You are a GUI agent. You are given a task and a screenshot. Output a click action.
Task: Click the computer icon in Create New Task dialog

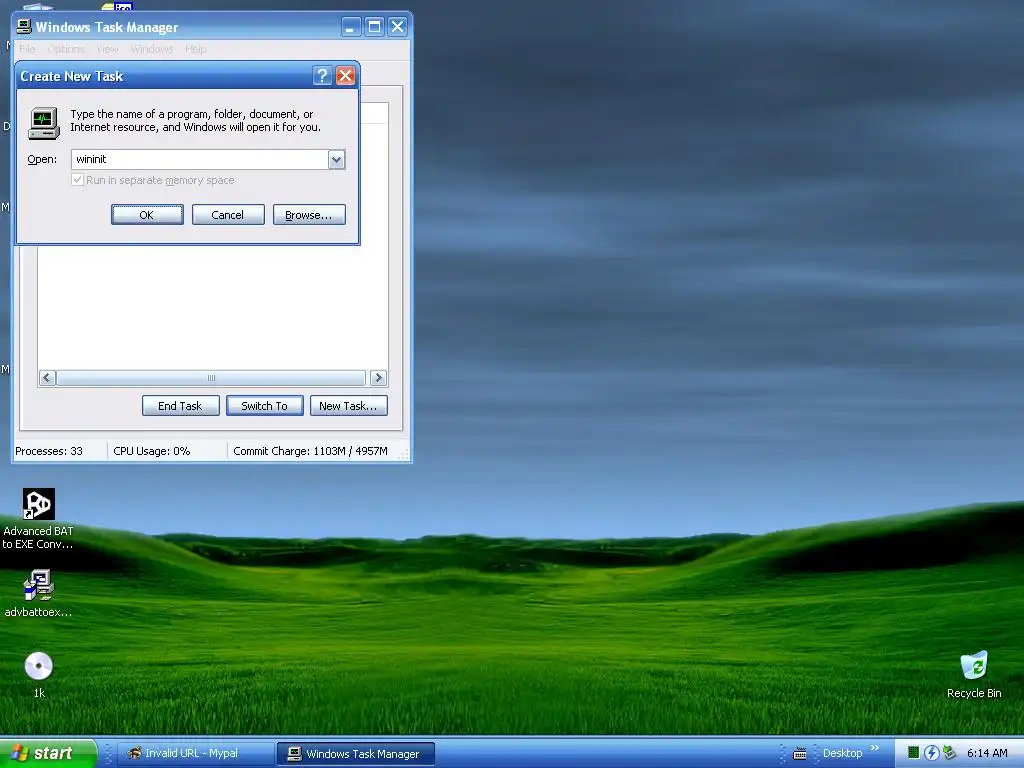(x=44, y=123)
